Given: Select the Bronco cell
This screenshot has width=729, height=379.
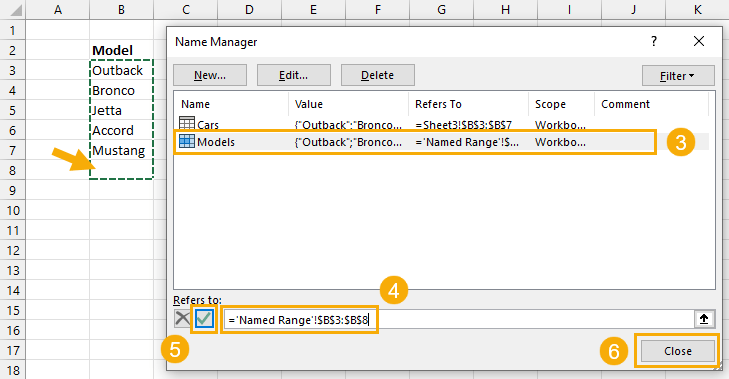Looking at the screenshot, I should tap(121, 90).
